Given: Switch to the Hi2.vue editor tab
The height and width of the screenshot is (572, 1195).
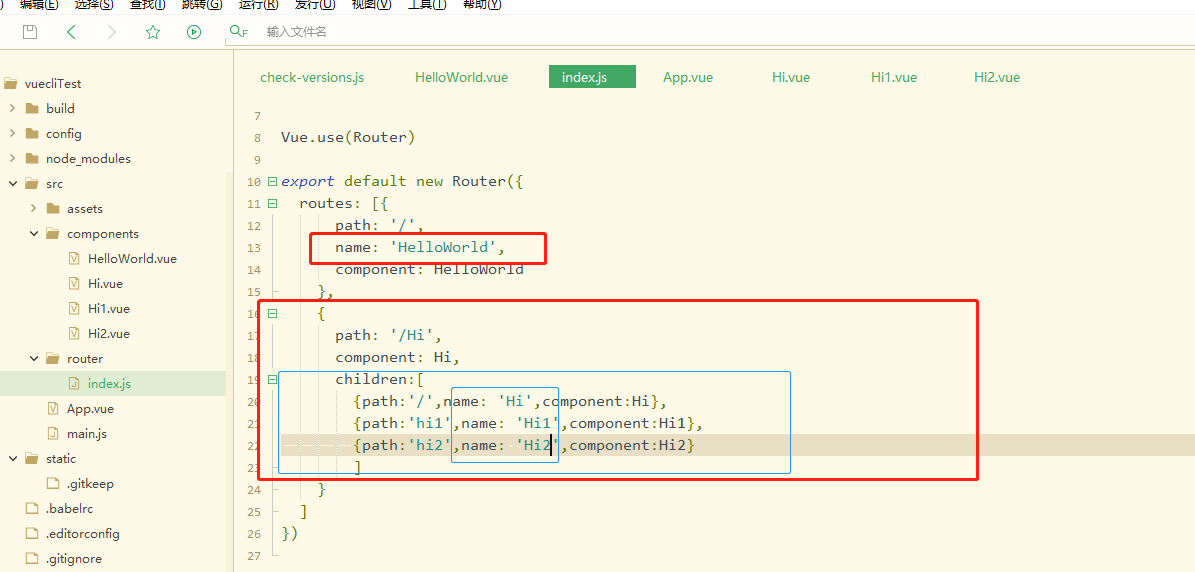Looking at the screenshot, I should (997, 77).
